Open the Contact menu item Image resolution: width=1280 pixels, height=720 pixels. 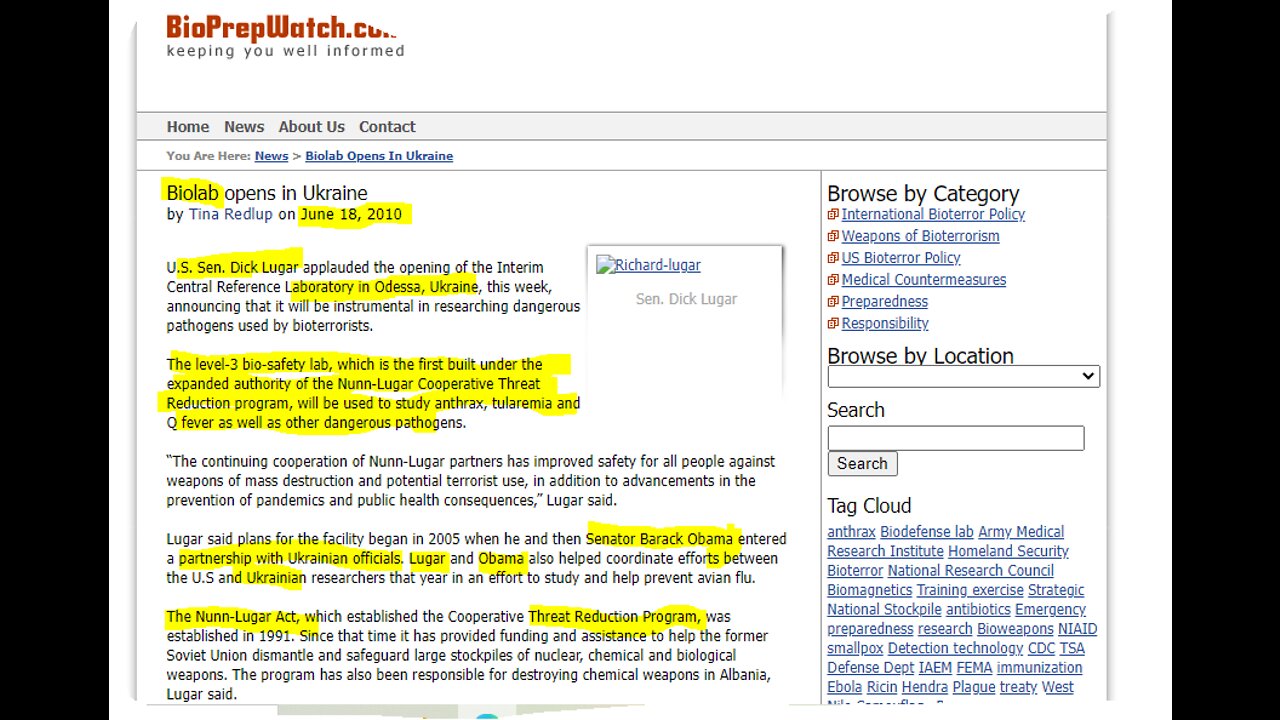point(387,127)
